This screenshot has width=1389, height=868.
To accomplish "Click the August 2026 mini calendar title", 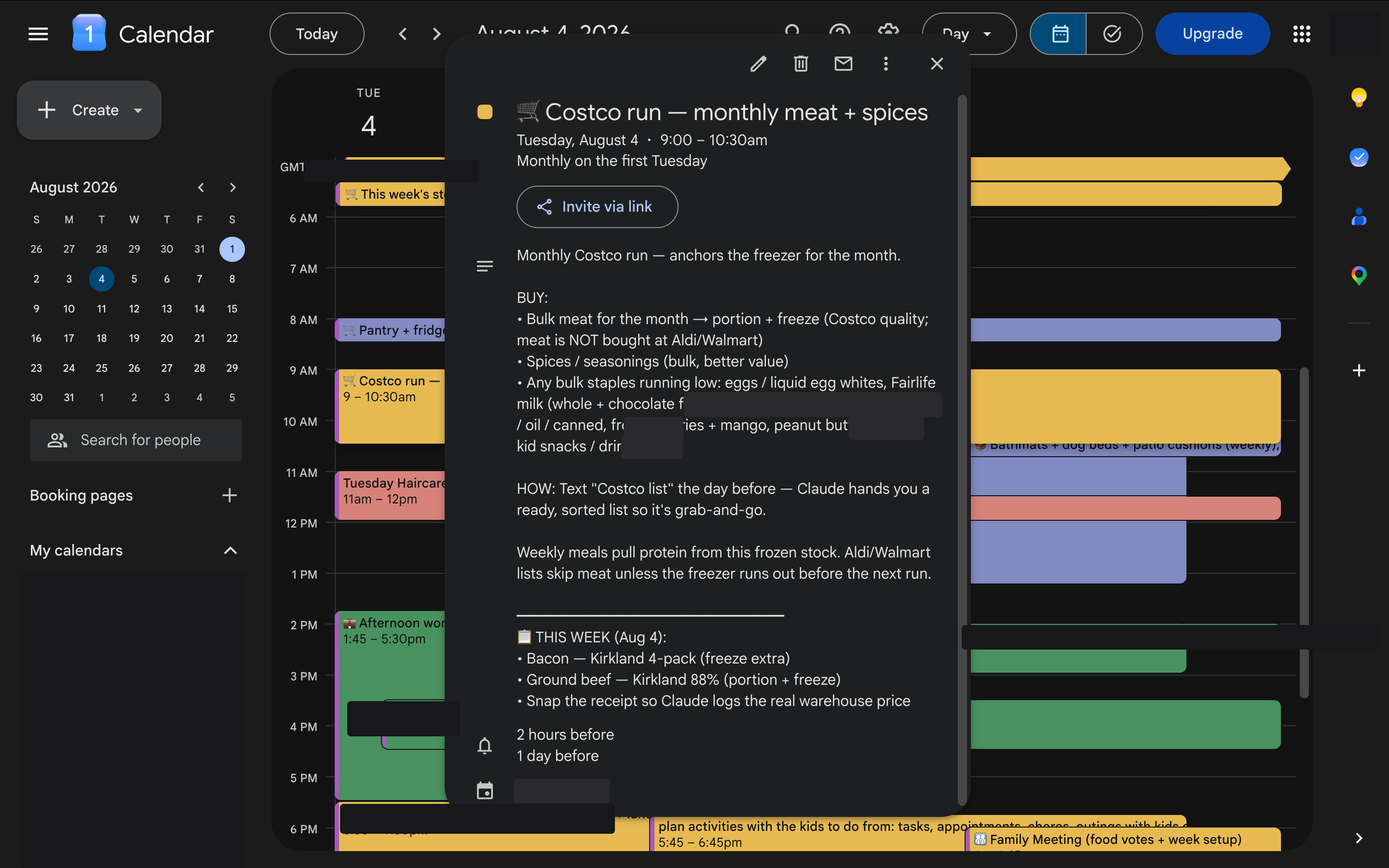I will (x=73, y=187).
